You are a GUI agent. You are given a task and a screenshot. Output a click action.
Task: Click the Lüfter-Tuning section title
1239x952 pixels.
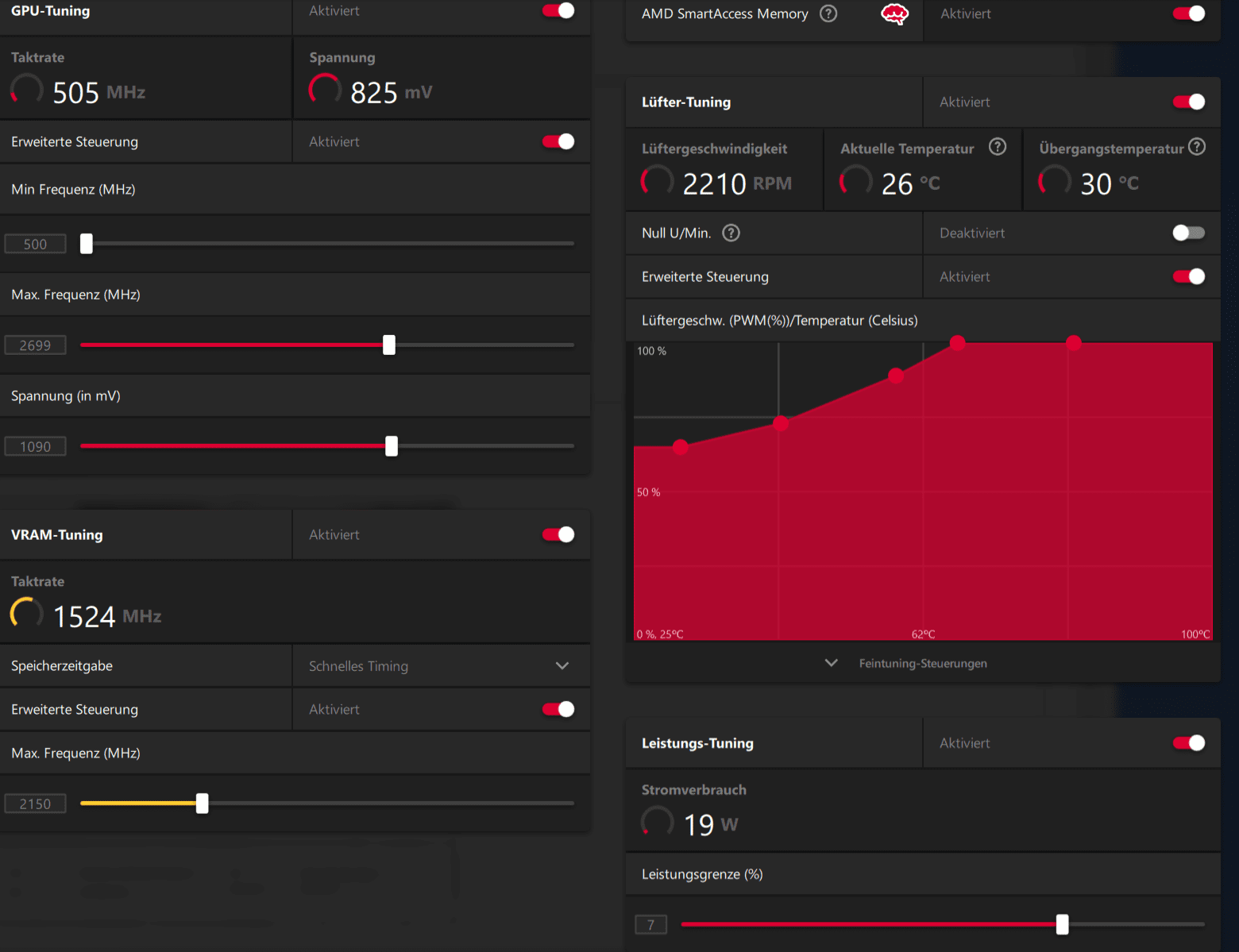[686, 102]
